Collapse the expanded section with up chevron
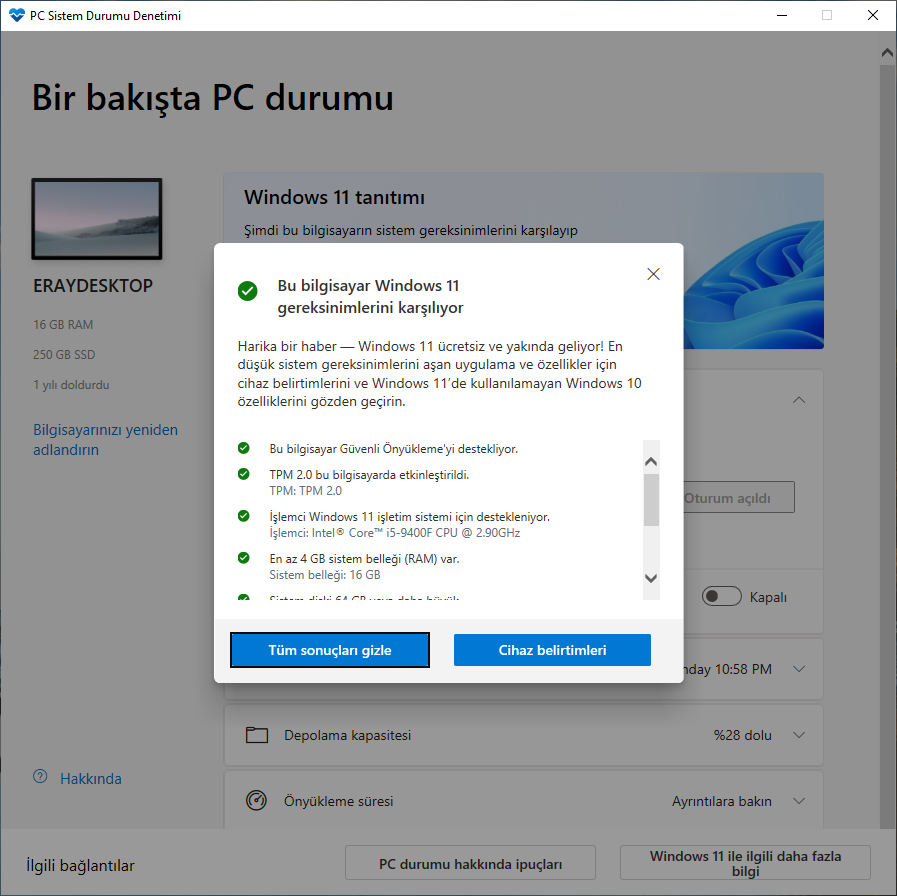The image size is (897, 896). 799,400
